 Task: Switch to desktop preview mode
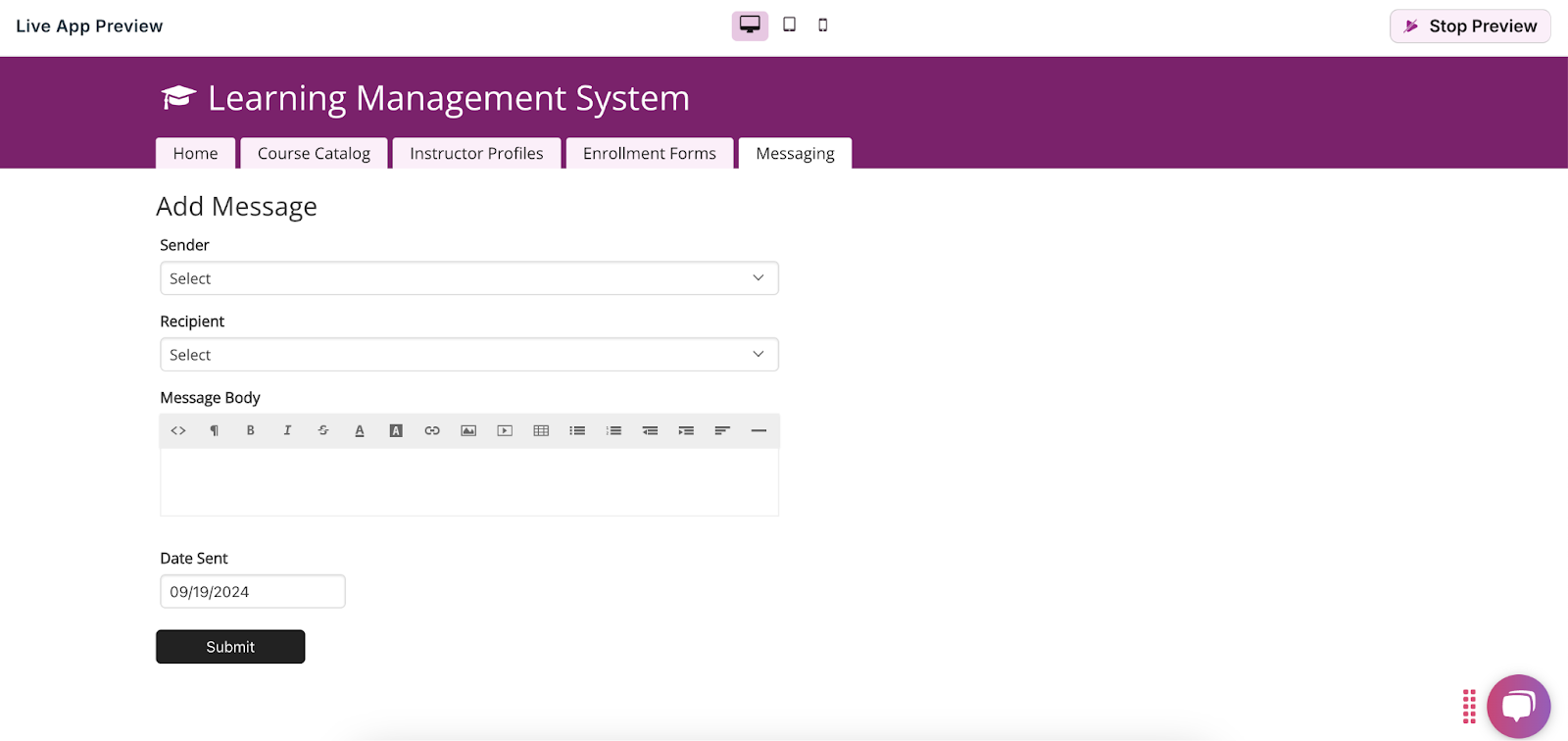click(x=750, y=25)
